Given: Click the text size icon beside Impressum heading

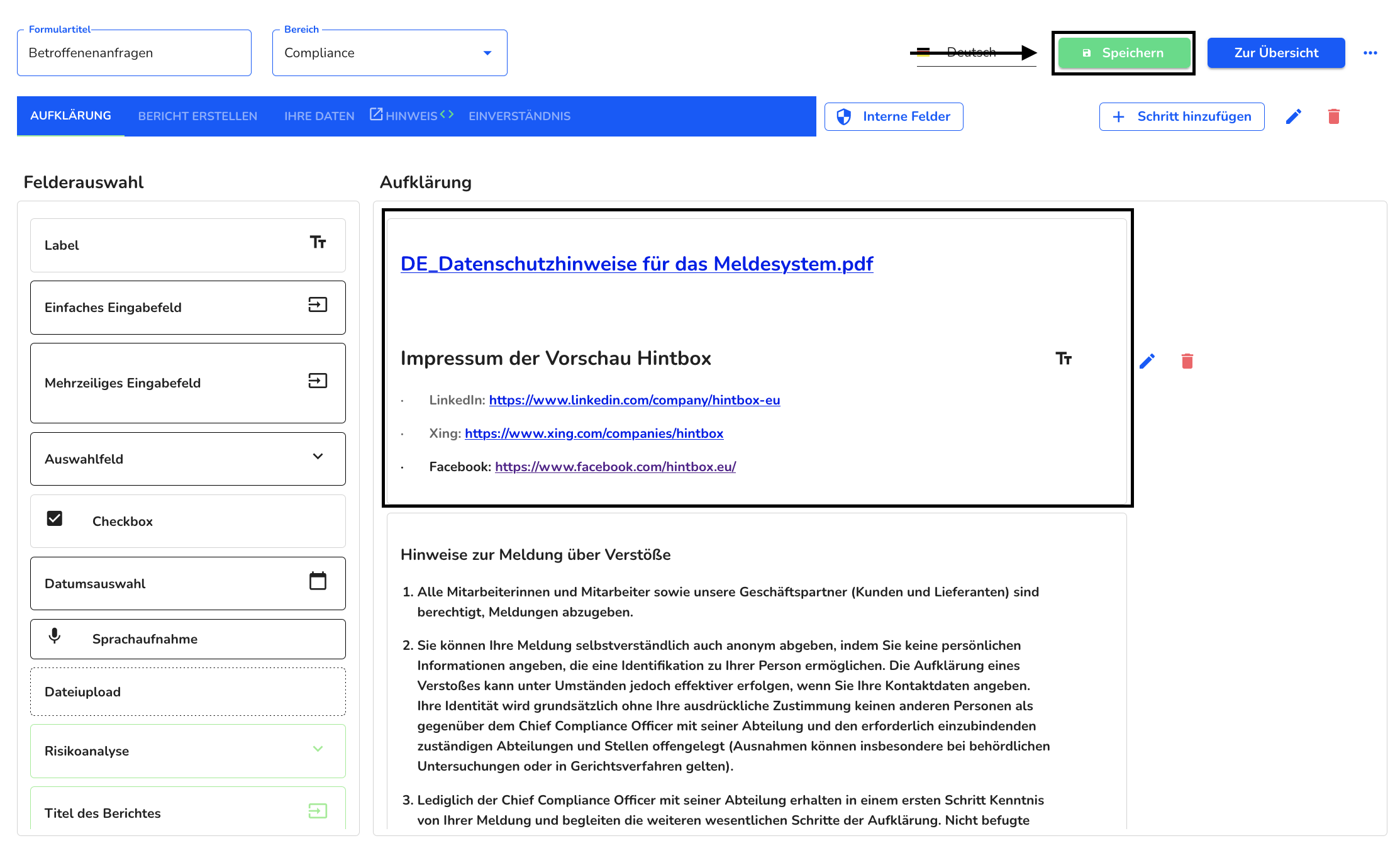Looking at the screenshot, I should coord(1064,359).
